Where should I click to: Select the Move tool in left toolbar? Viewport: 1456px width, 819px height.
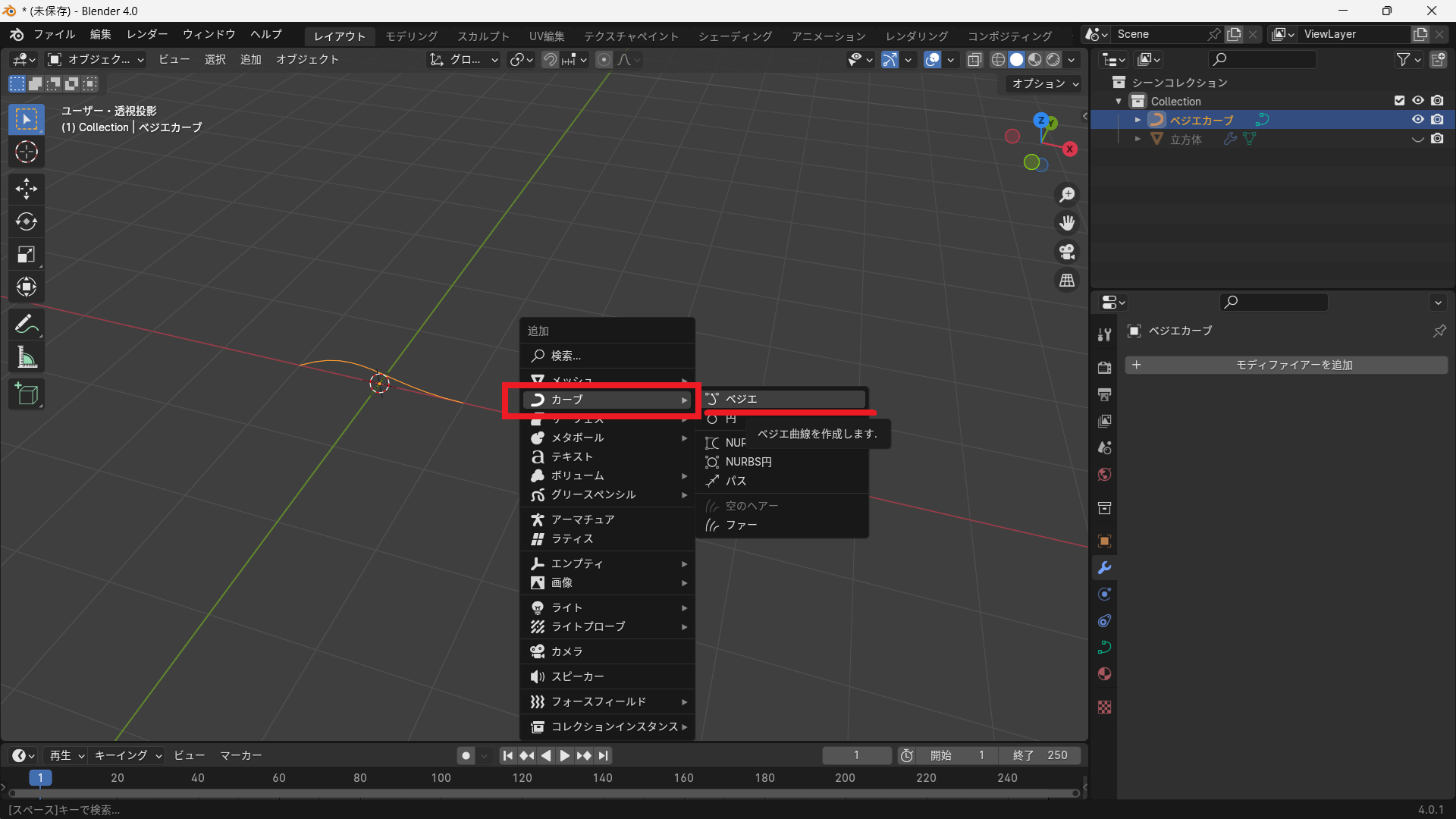[27, 188]
